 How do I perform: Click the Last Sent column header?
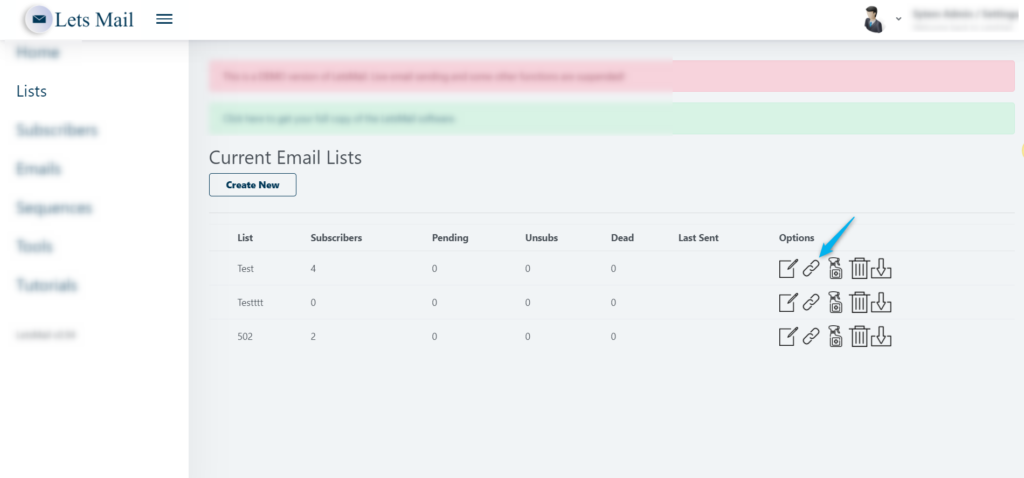698,238
